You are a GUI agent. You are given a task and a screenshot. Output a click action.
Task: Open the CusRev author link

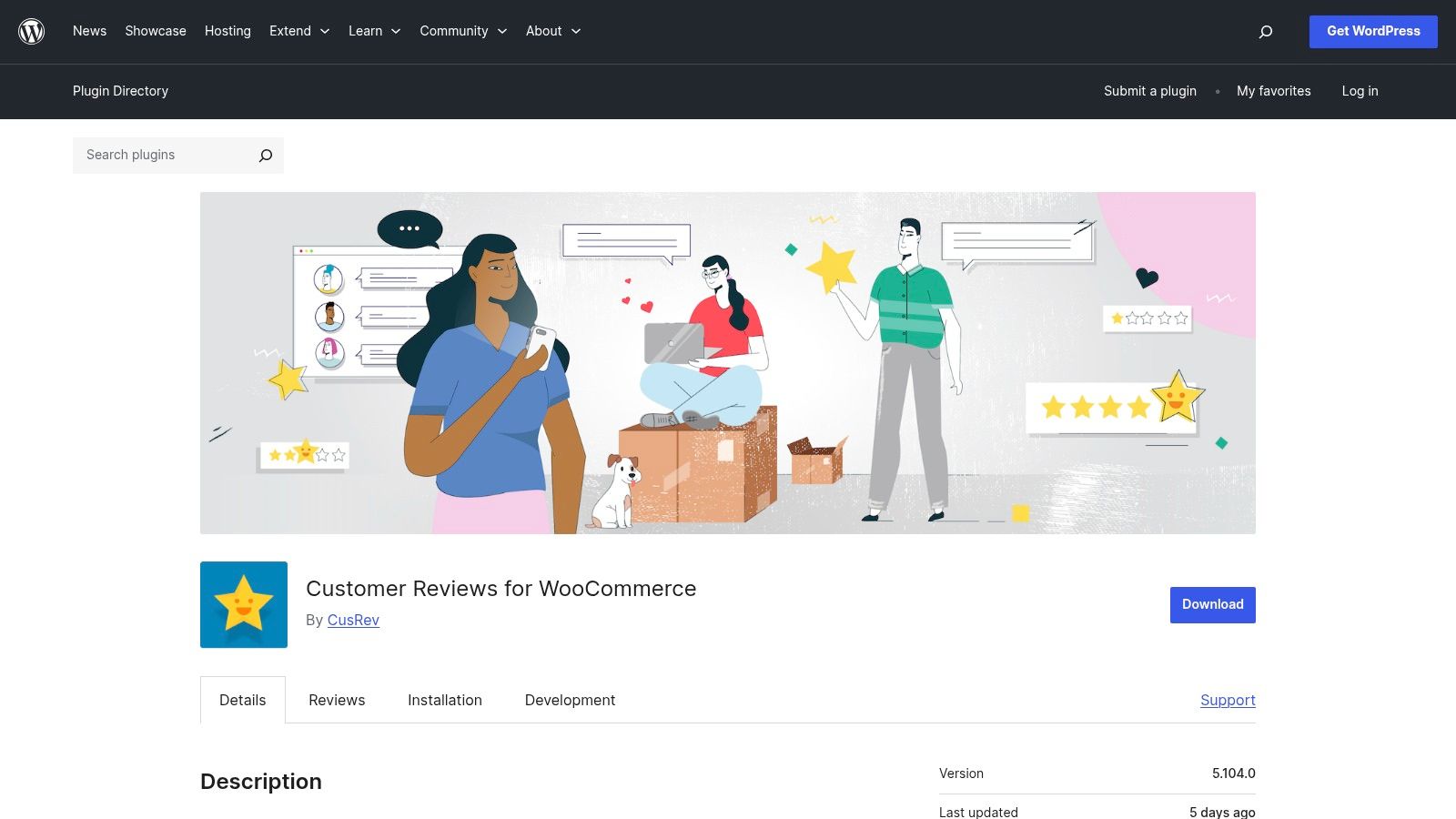(x=353, y=620)
